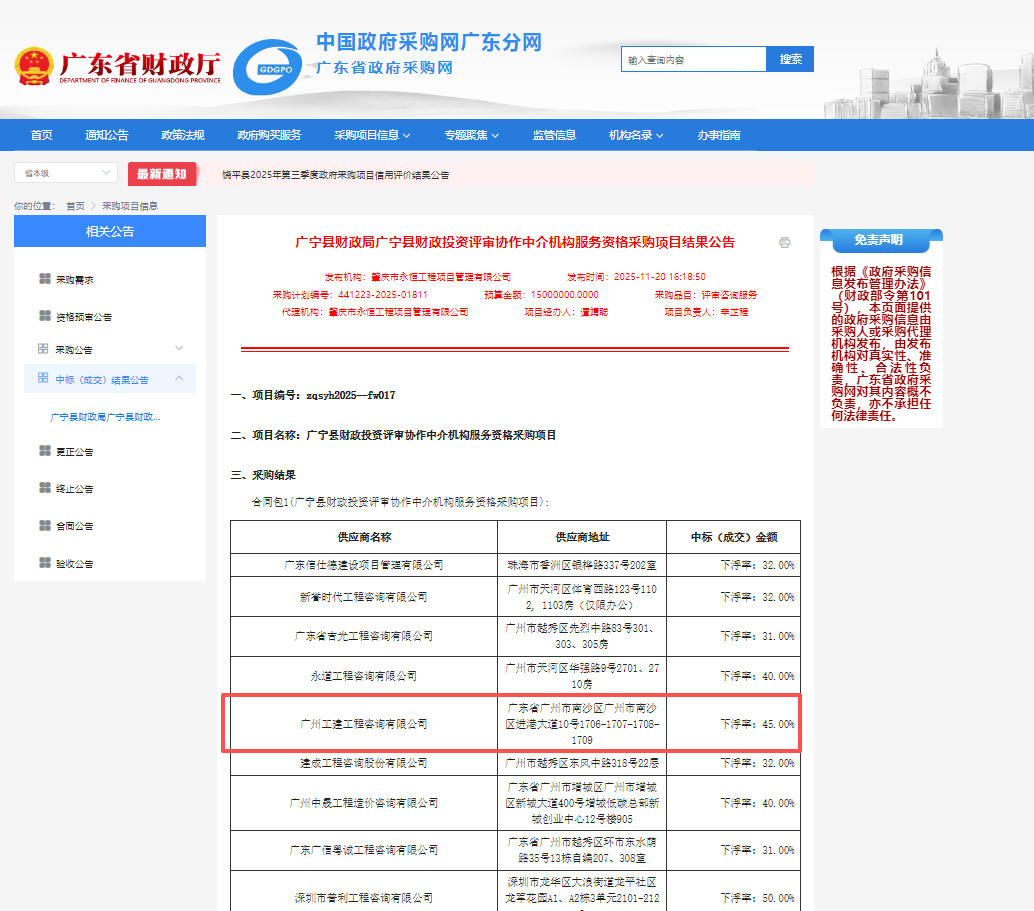The width and height of the screenshot is (1034, 911).
Task: Open the 采购项目信息 navigation menu
Action: coord(372,136)
